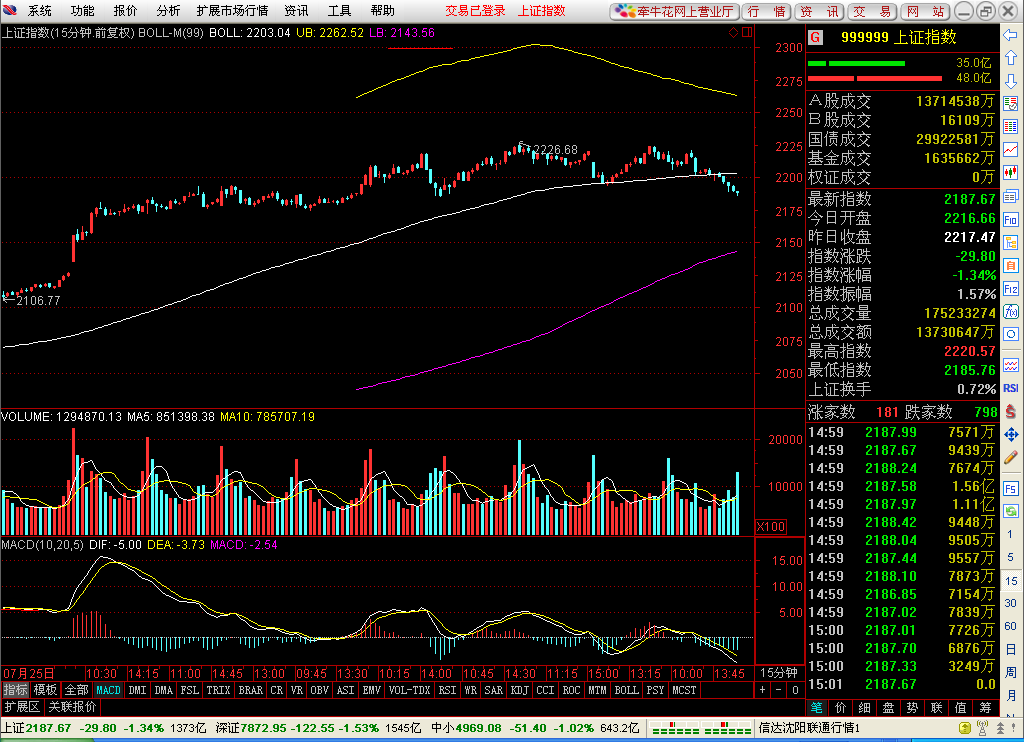Click the F5 chart toggle icon
The height and width of the screenshot is (742, 1024).
[x=1011, y=489]
